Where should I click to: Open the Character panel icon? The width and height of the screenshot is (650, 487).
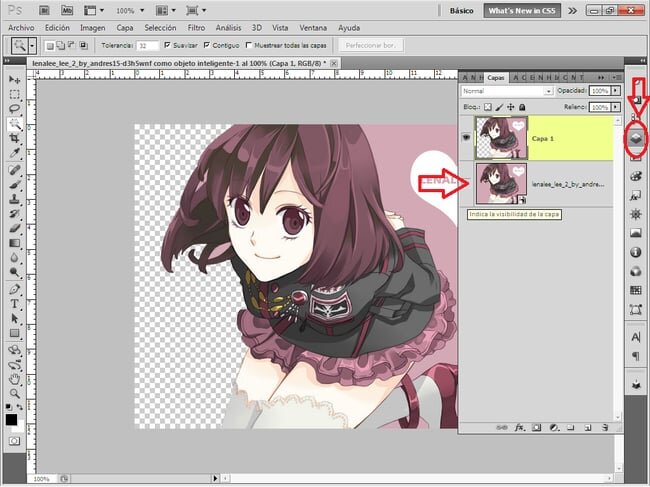click(x=635, y=337)
